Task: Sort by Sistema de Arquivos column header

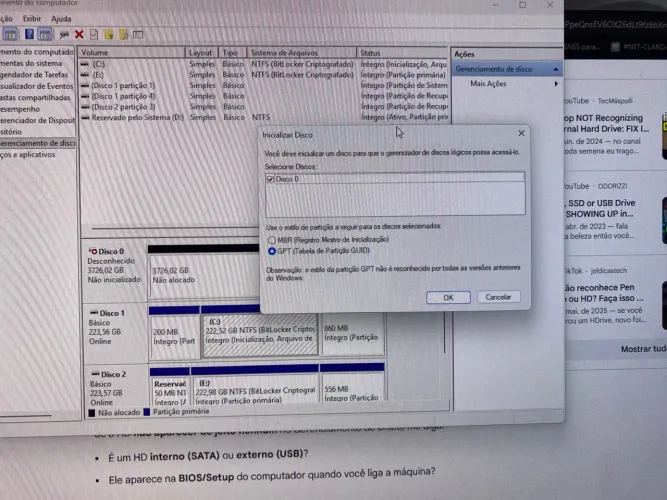Action: coord(302,53)
